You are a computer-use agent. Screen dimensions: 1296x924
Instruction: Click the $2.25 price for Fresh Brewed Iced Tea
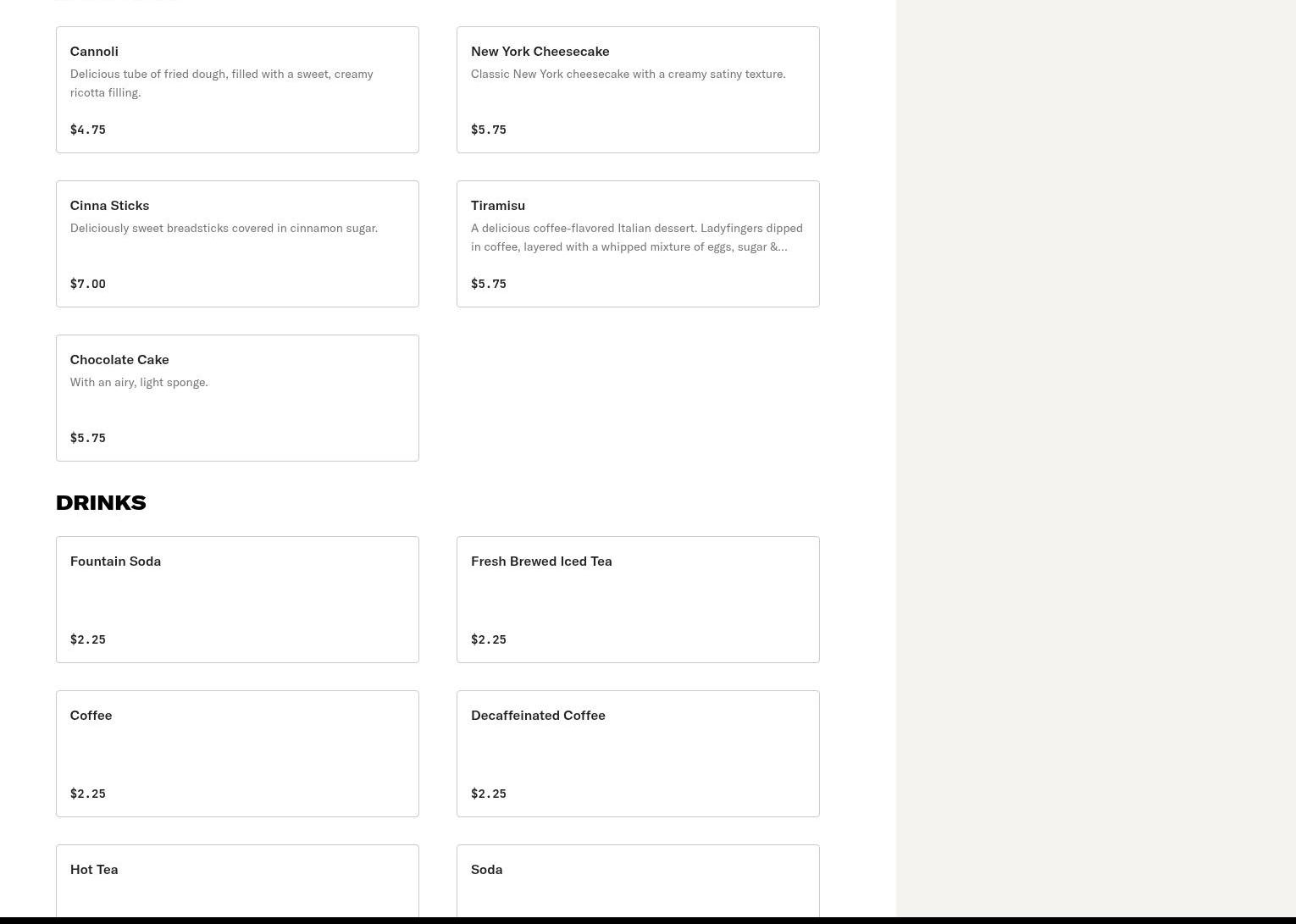coord(489,639)
